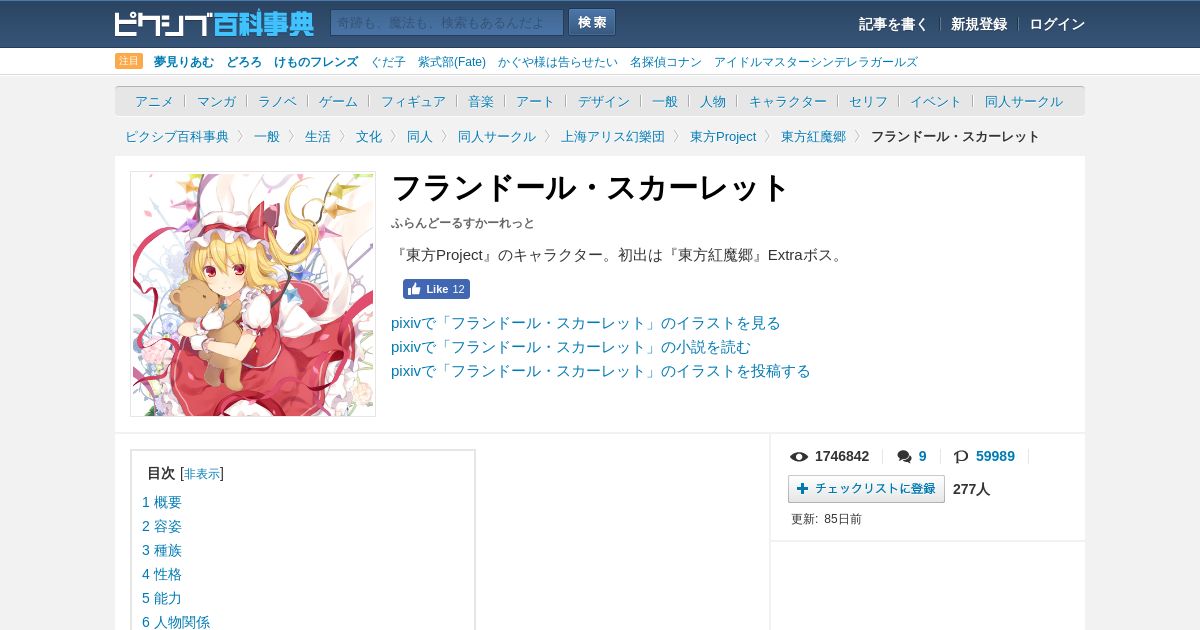Image resolution: width=1200 pixels, height=630 pixels.
Task: Select the 一般 category in the menu bar
Action: point(665,101)
